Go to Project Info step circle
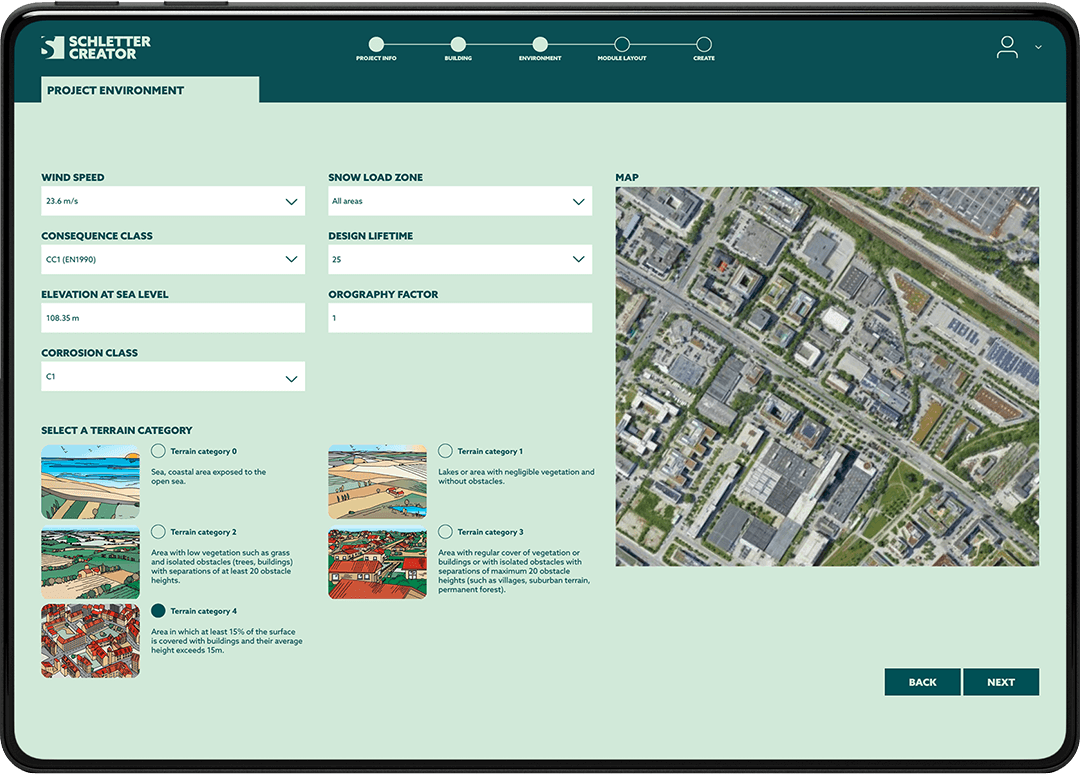This screenshot has width=1080, height=774. click(x=376, y=44)
